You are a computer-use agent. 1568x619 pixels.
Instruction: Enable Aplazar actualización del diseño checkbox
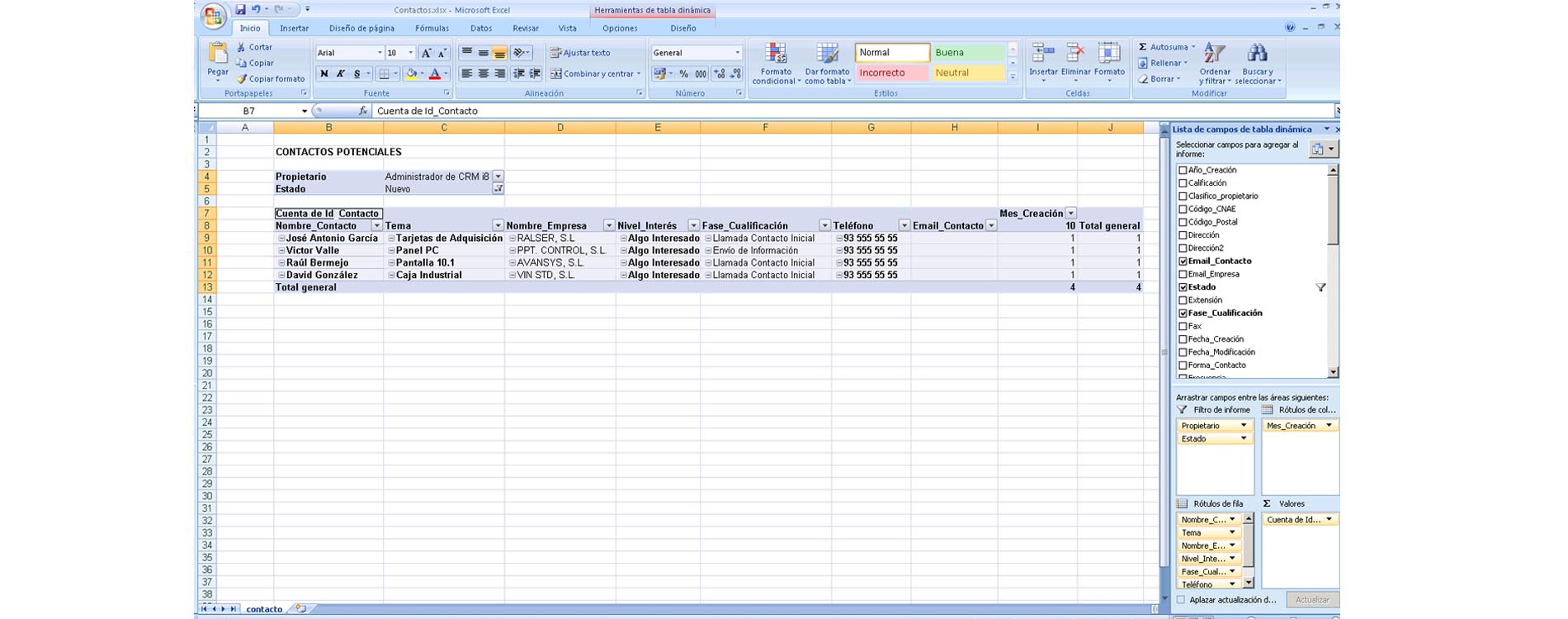pos(1181,600)
